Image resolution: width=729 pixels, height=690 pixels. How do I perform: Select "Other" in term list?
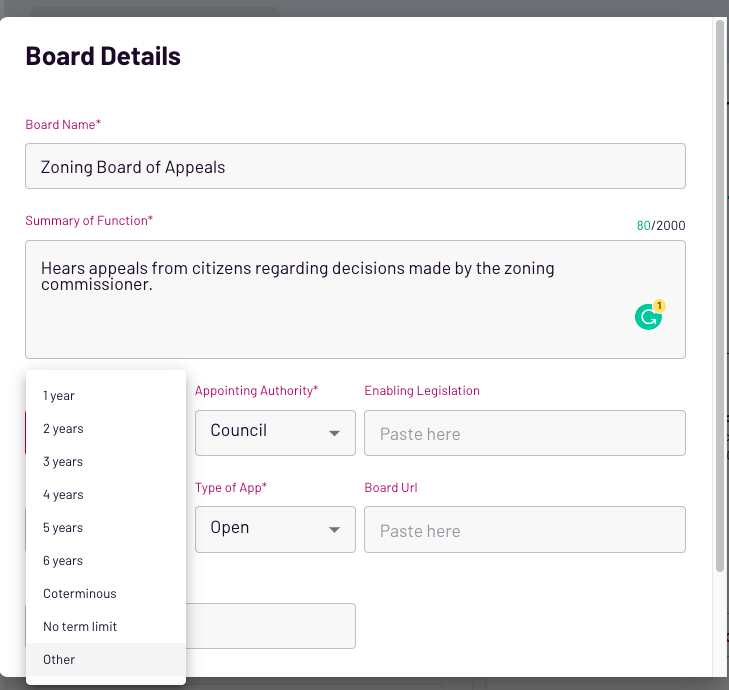(x=60, y=660)
